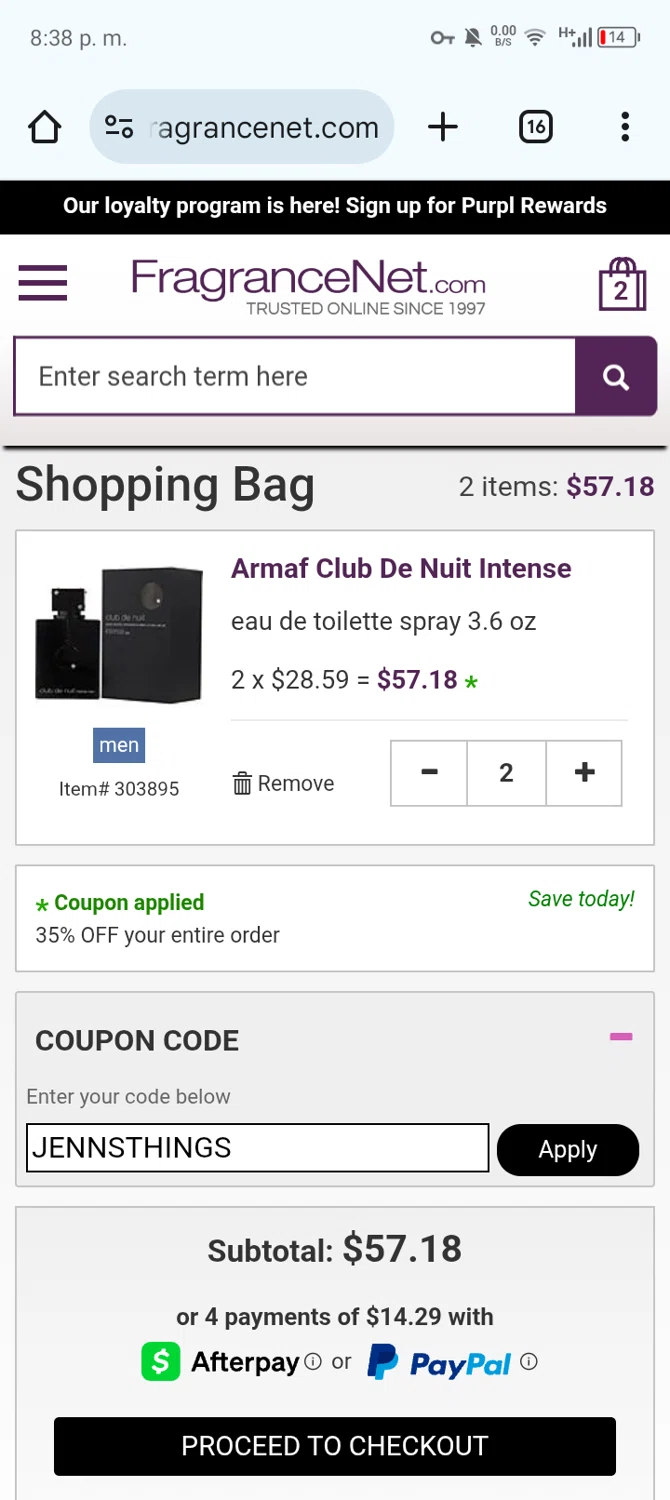Click the purple search magnifier button
The height and width of the screenshot is (1500, 670).
pos(615,377)
